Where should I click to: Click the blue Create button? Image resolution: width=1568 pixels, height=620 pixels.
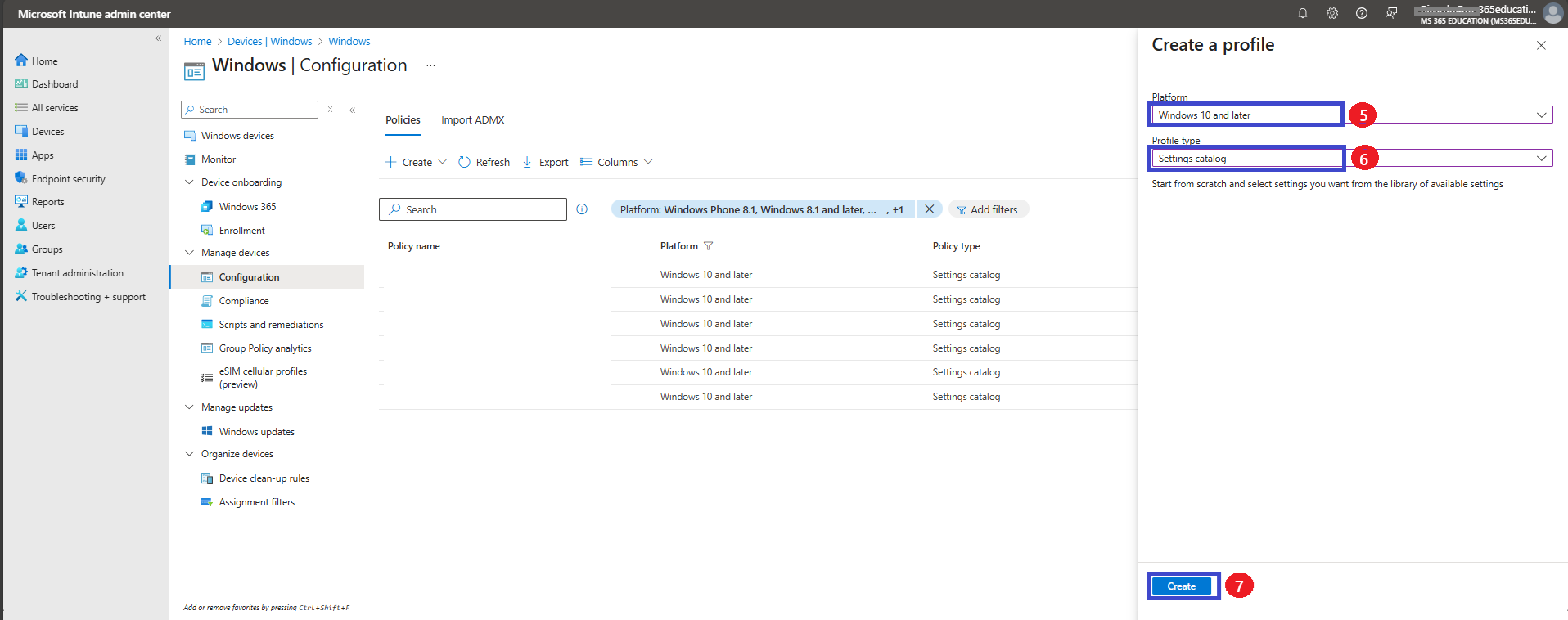click(1182, 586)
